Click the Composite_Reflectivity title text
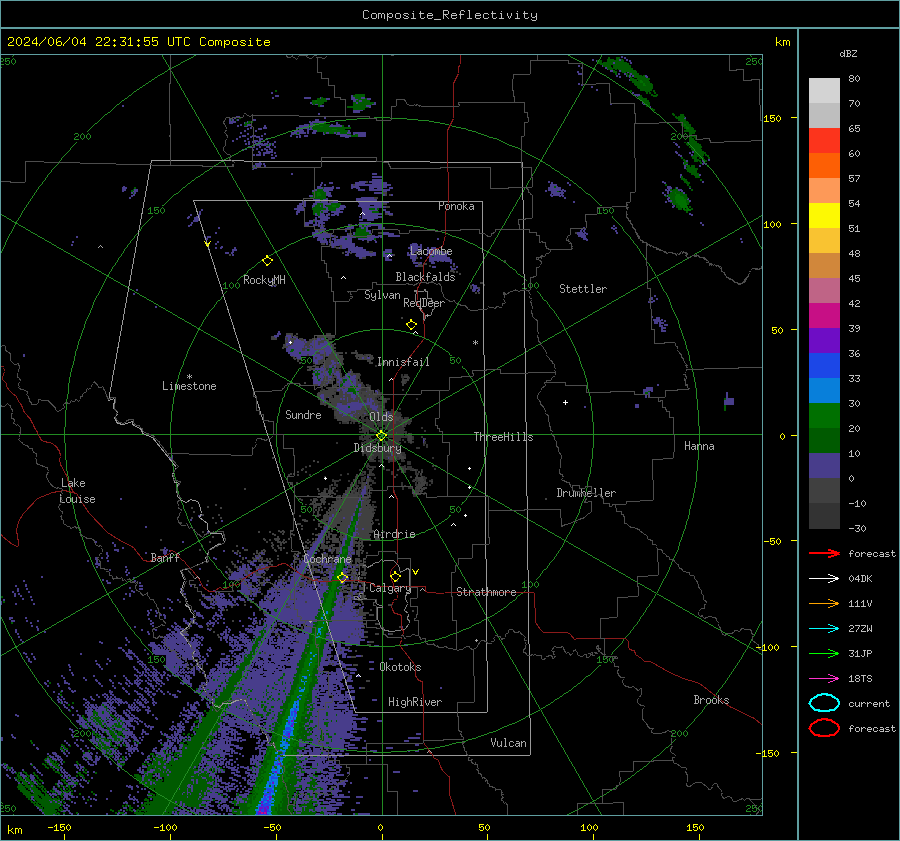This screenshot has width=900, height=841. pos(449,15)
